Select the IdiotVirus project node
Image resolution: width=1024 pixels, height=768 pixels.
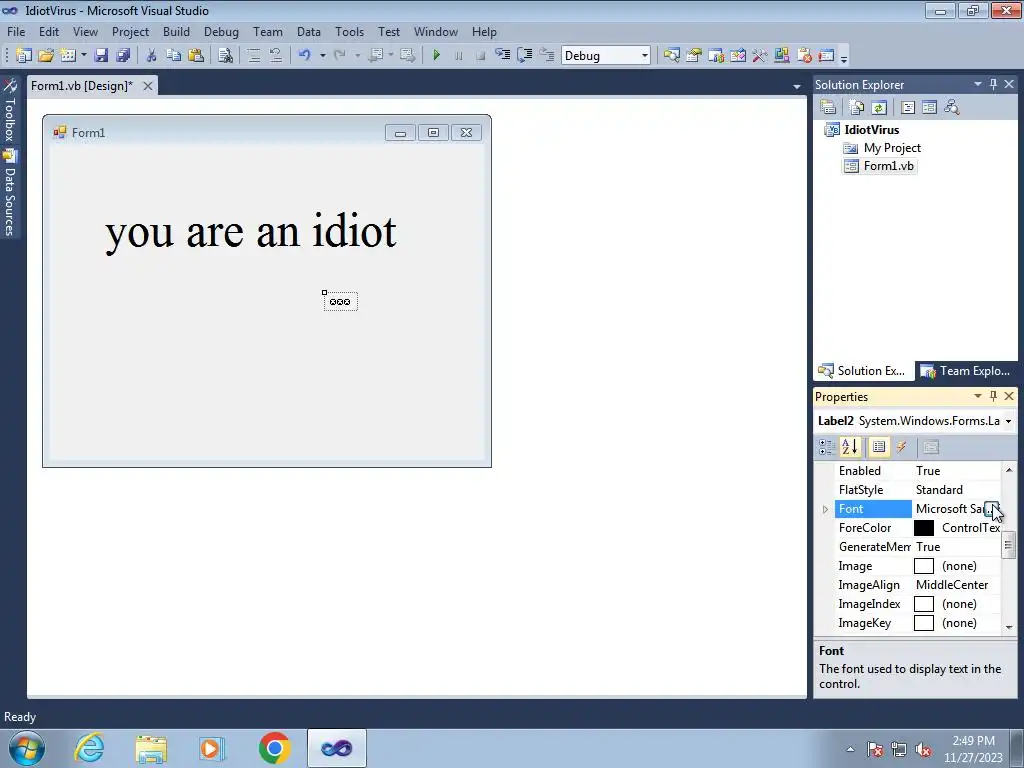click(x=871, y=130)
